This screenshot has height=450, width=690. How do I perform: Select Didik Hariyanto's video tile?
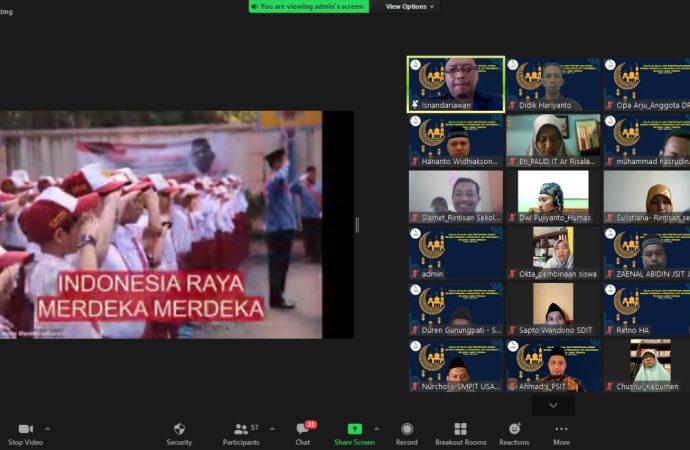[x=553, y=84]
